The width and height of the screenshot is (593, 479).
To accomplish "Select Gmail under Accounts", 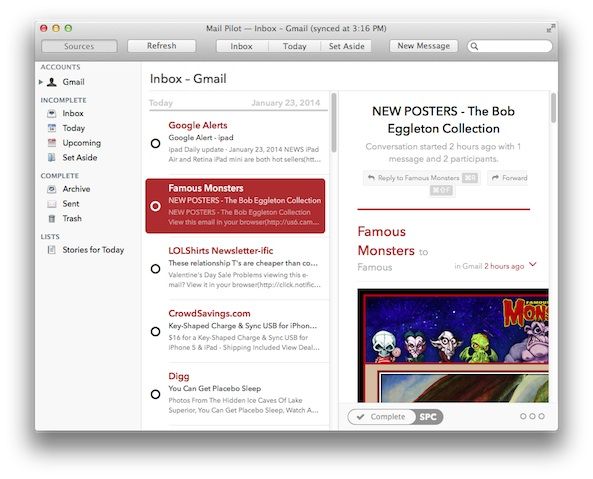I will point(73,82).
